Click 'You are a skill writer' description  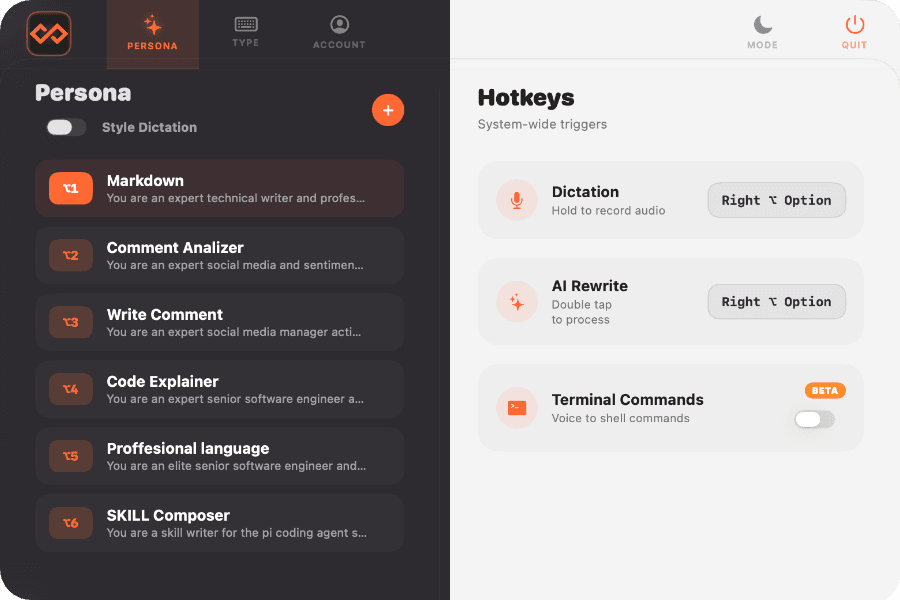(236, 533)
